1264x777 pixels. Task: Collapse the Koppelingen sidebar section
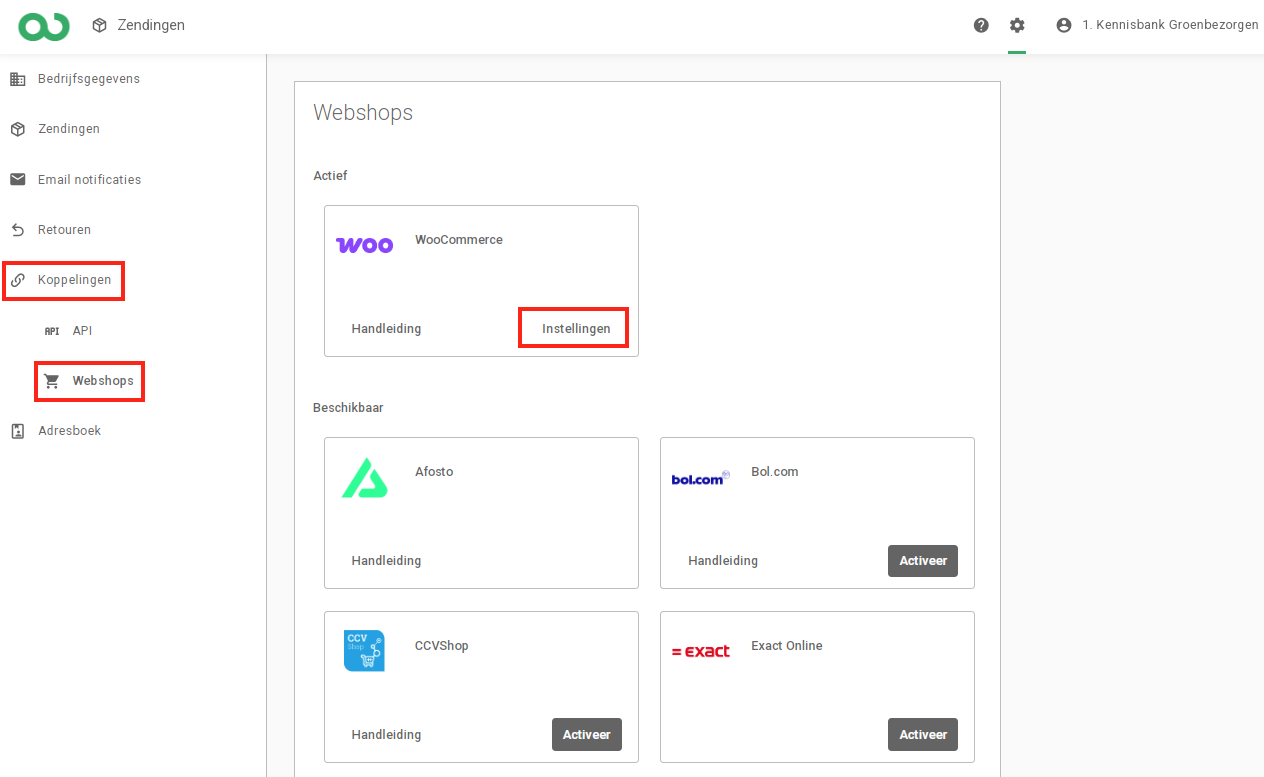tap(74, 280)
